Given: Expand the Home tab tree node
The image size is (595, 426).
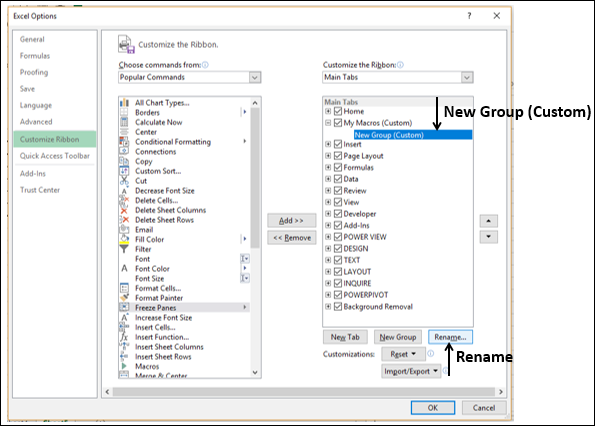Looking at the screenshot, I should (328, 111).
